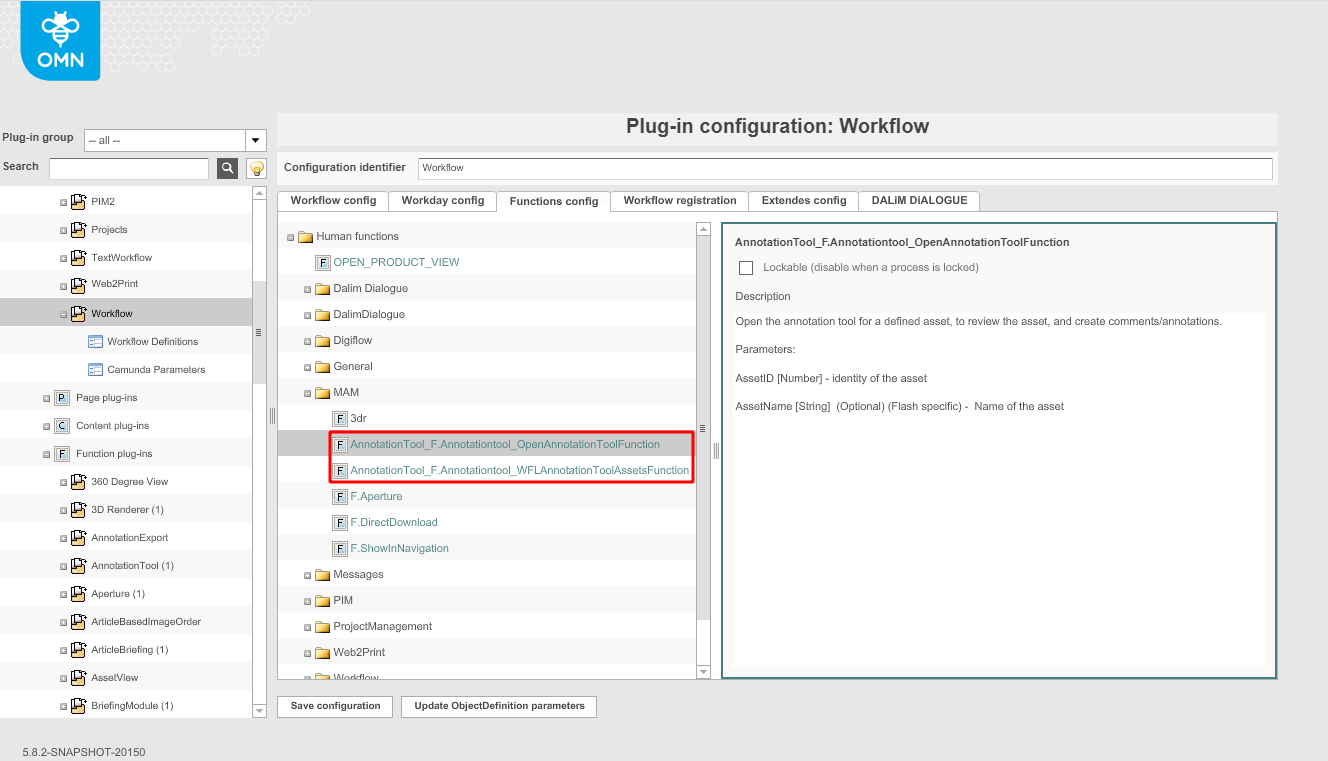Click the lightbulb hint icon

[x=256, y=168]
